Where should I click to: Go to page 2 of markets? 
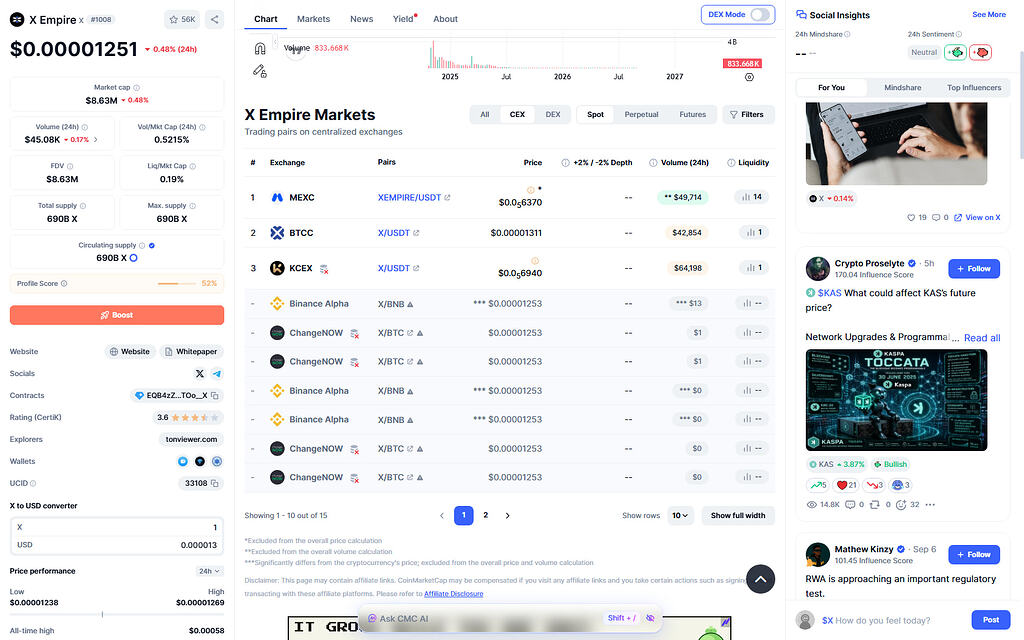tap(485, 515)
